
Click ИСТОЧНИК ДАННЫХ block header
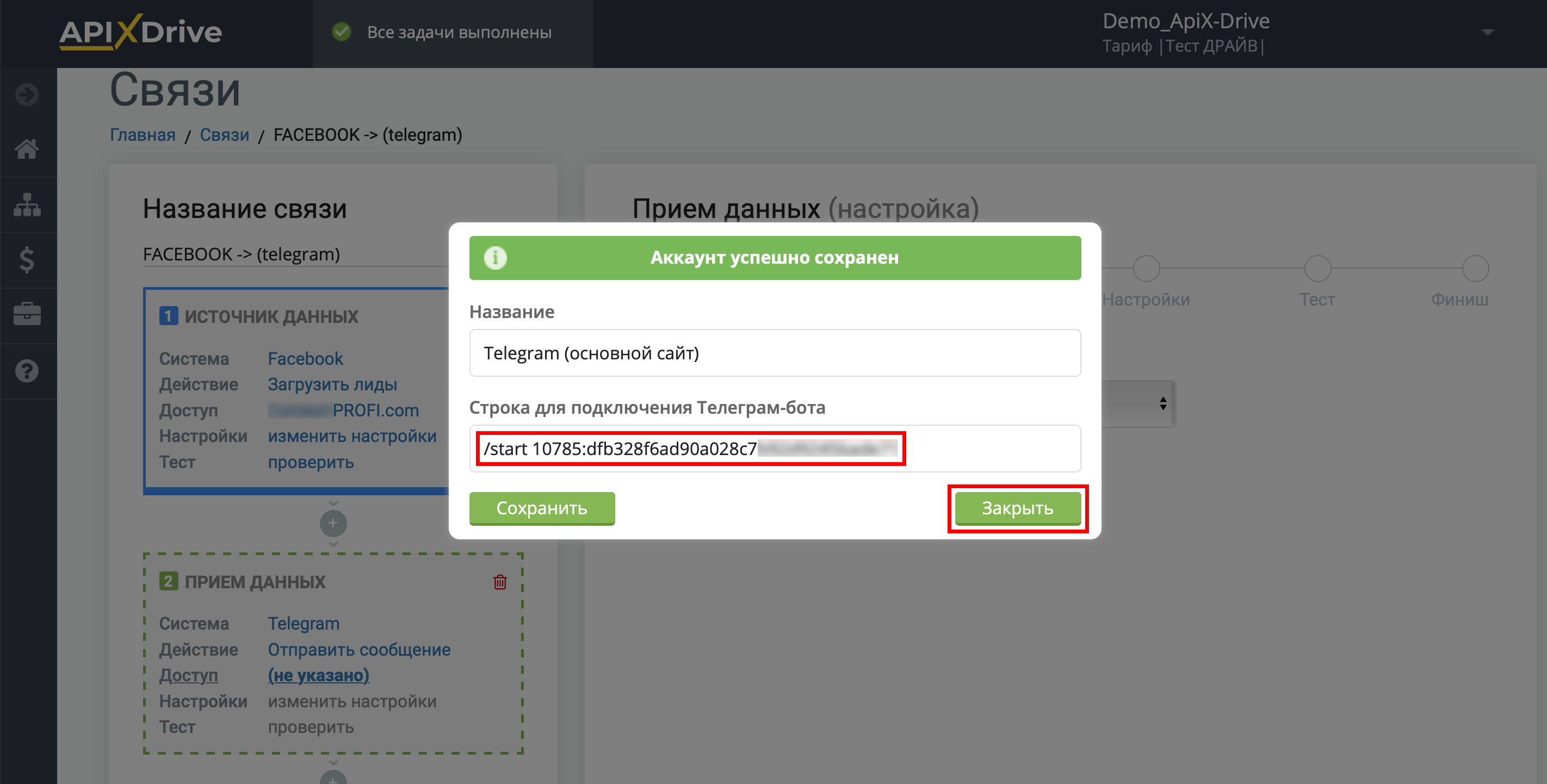click(271, 316)
